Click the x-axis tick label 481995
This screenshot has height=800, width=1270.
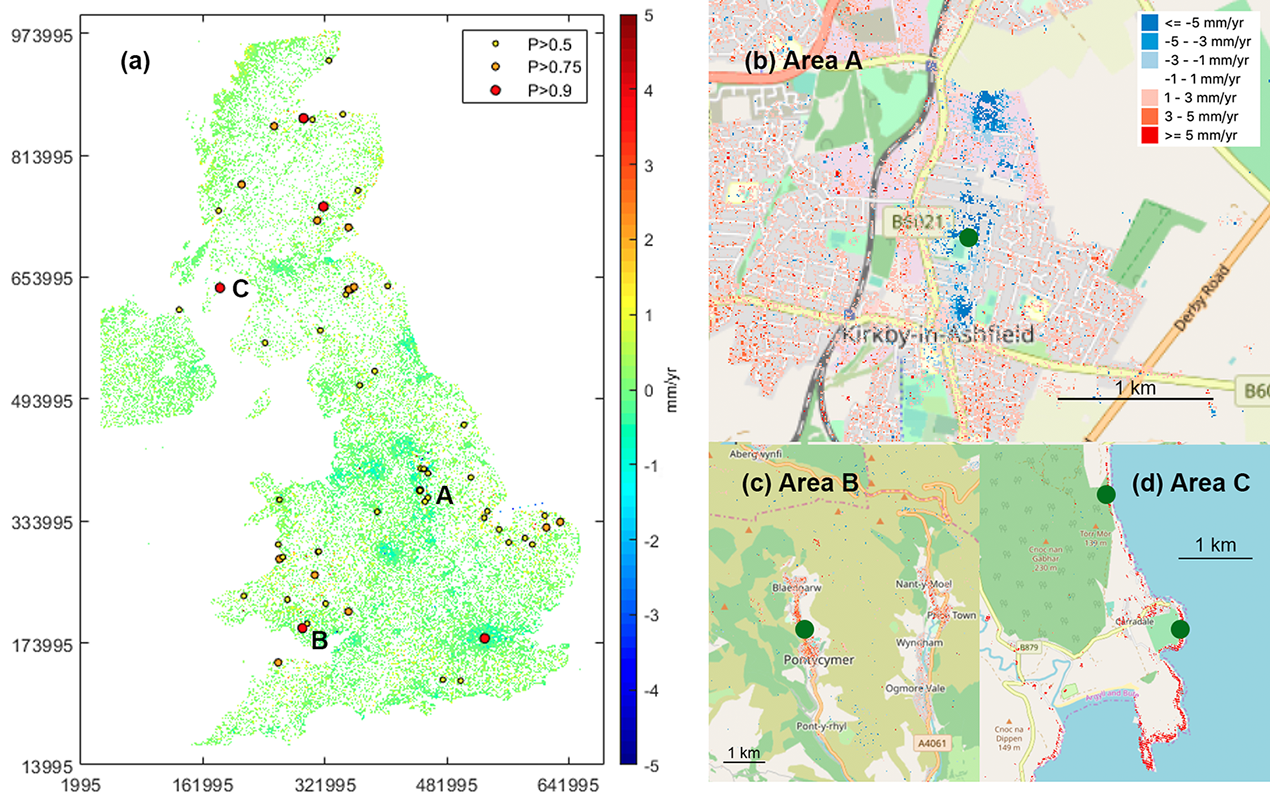[447, 787]
